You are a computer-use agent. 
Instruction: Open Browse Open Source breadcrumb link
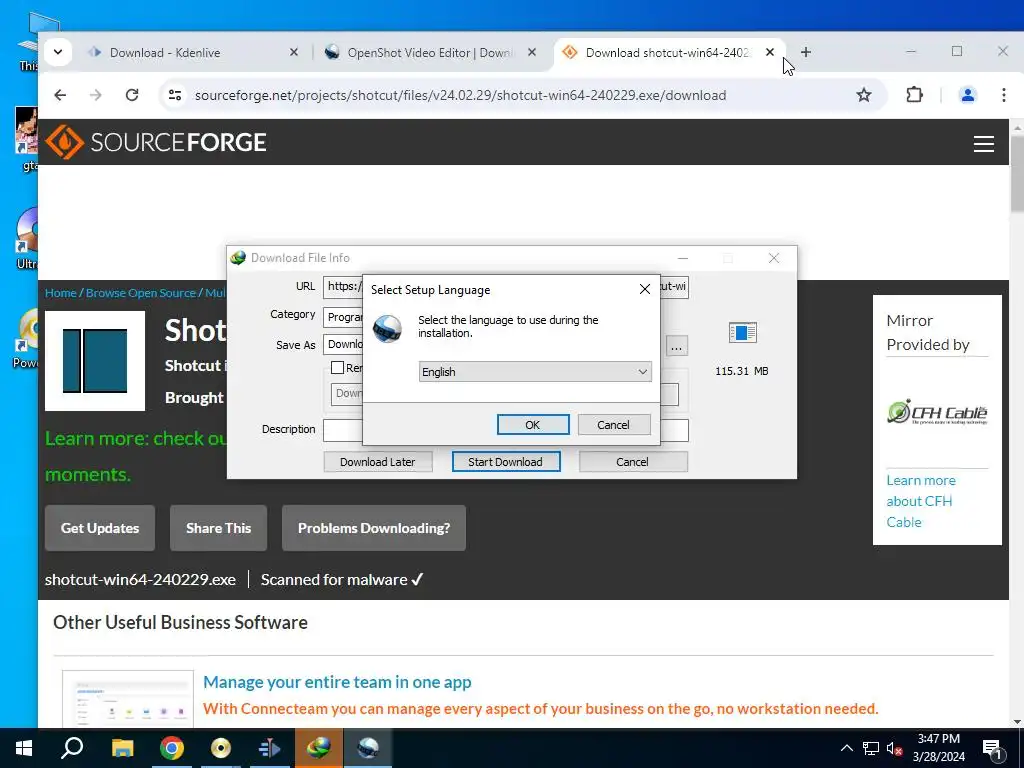140,293
